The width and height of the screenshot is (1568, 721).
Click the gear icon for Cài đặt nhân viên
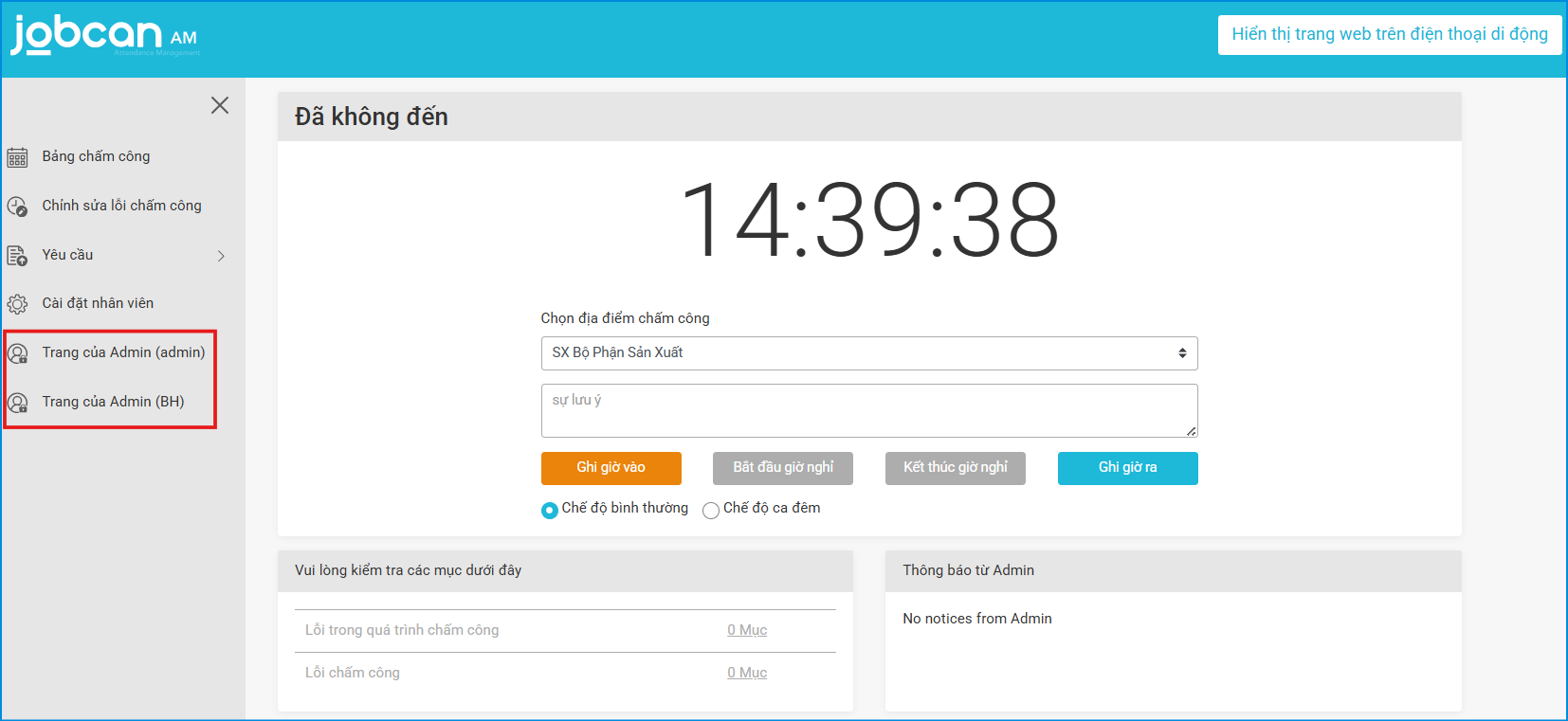[17, 304]
